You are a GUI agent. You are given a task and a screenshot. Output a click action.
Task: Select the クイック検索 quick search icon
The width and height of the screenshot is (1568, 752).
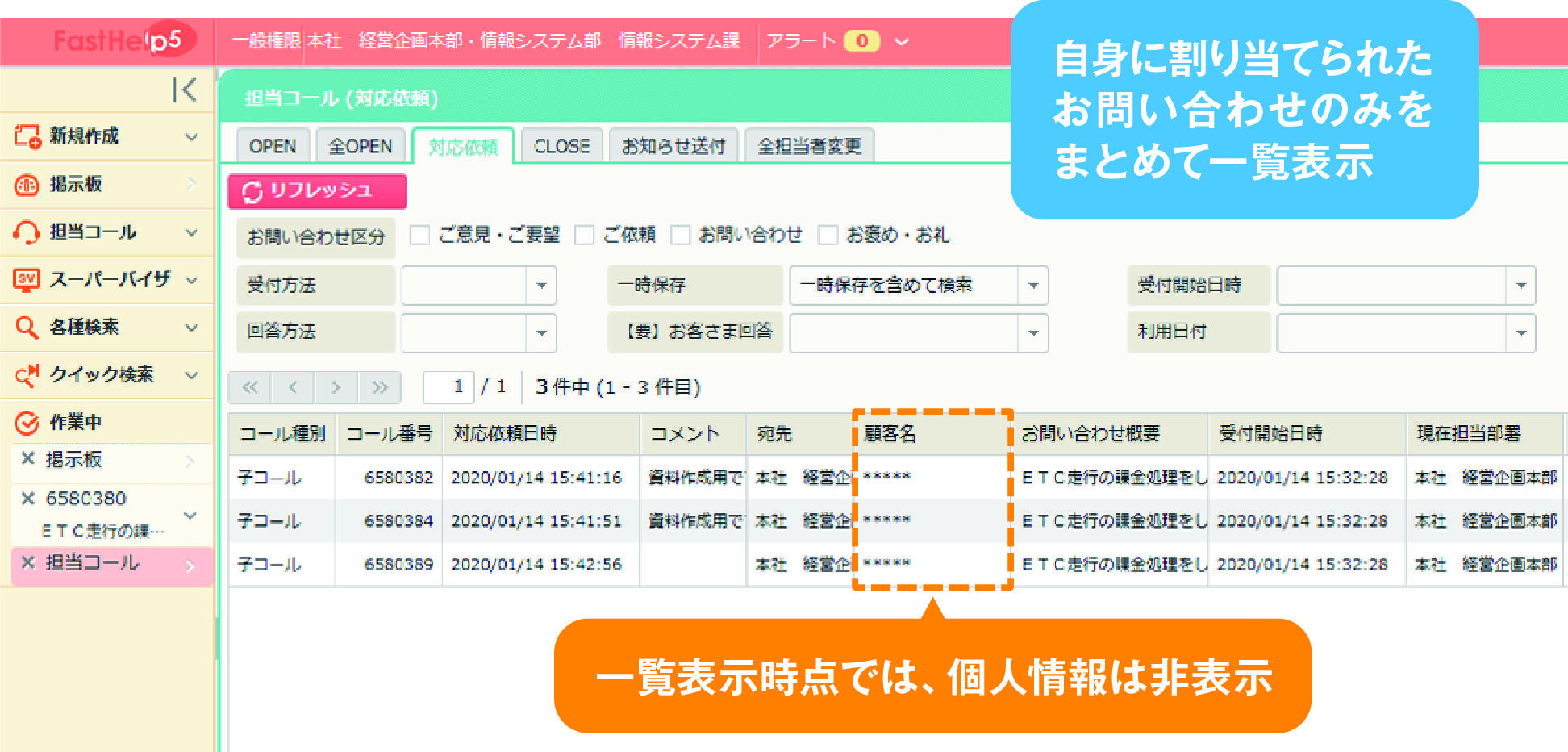pos(26,375)
